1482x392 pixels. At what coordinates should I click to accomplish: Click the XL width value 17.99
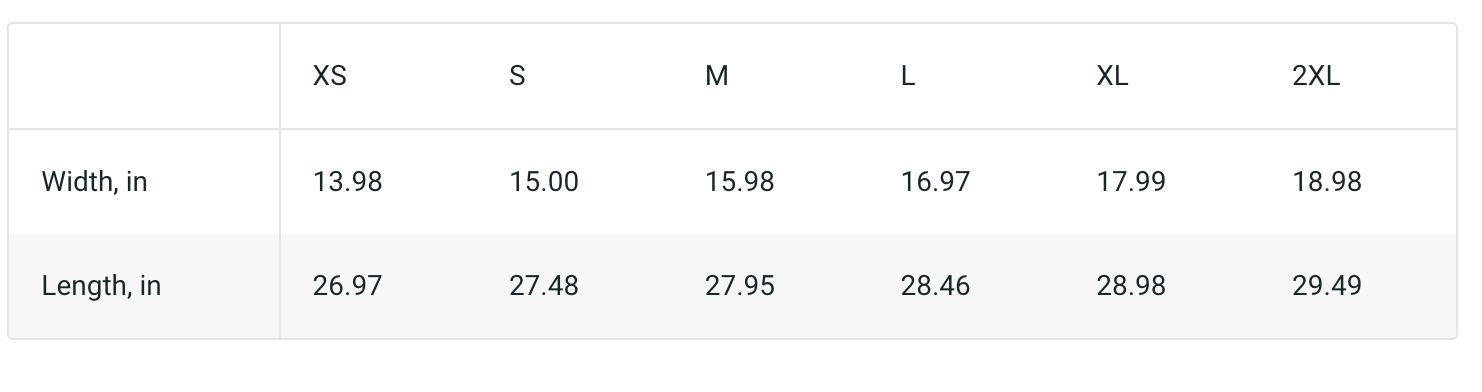pos(1131,182)
